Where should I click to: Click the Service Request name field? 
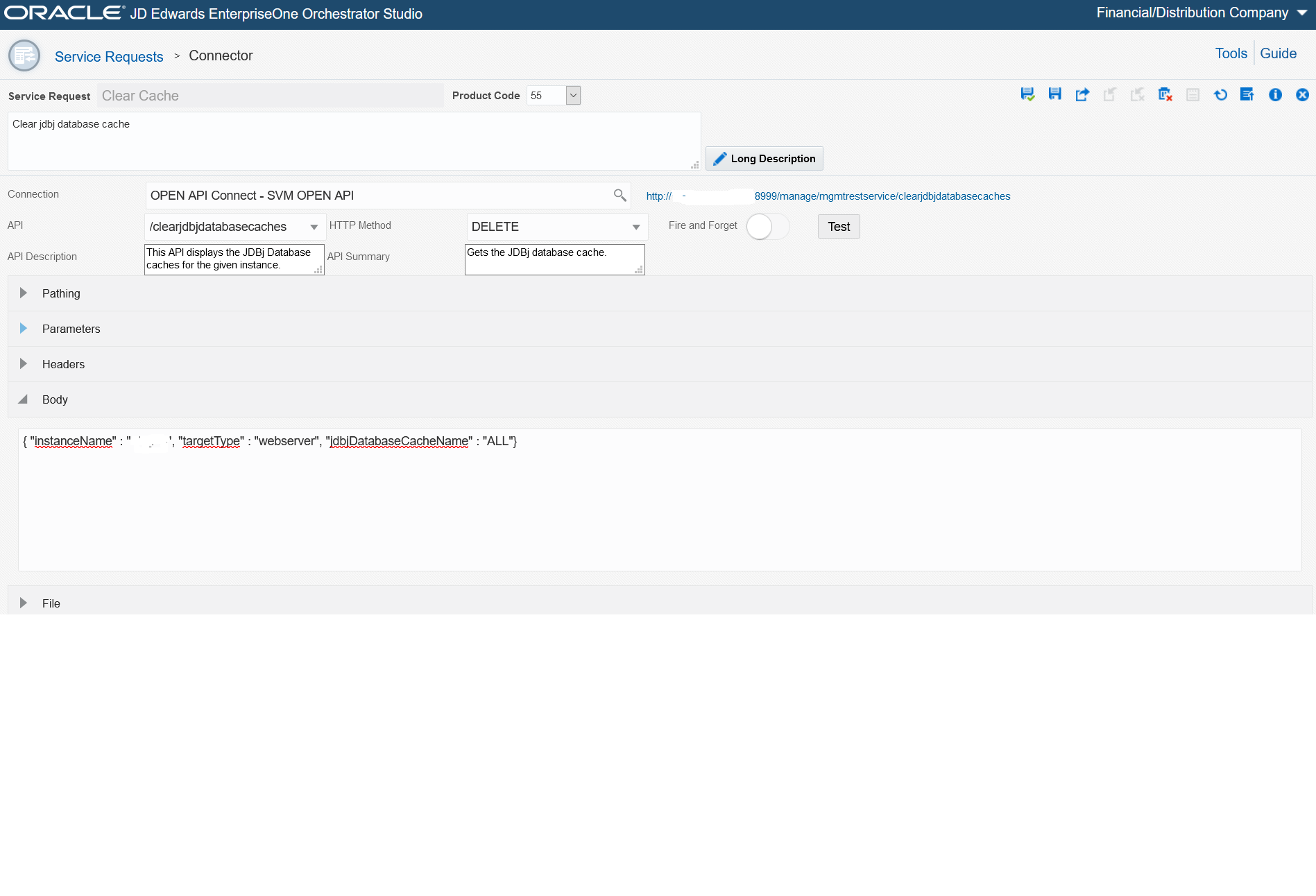pos(271,96)
